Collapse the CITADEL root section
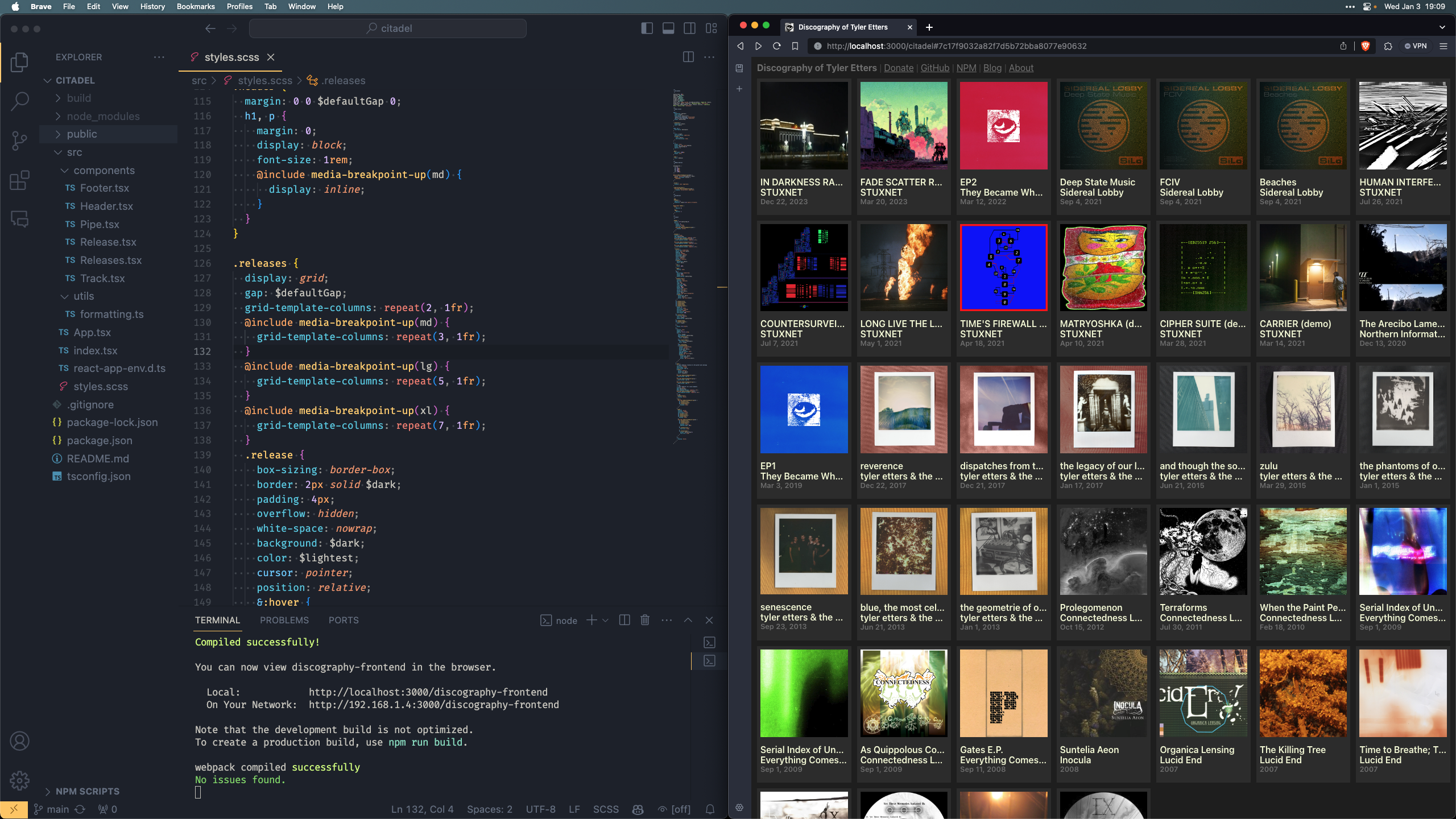Viewport: 1456px width, 819px height. click(x=75, y=81)
